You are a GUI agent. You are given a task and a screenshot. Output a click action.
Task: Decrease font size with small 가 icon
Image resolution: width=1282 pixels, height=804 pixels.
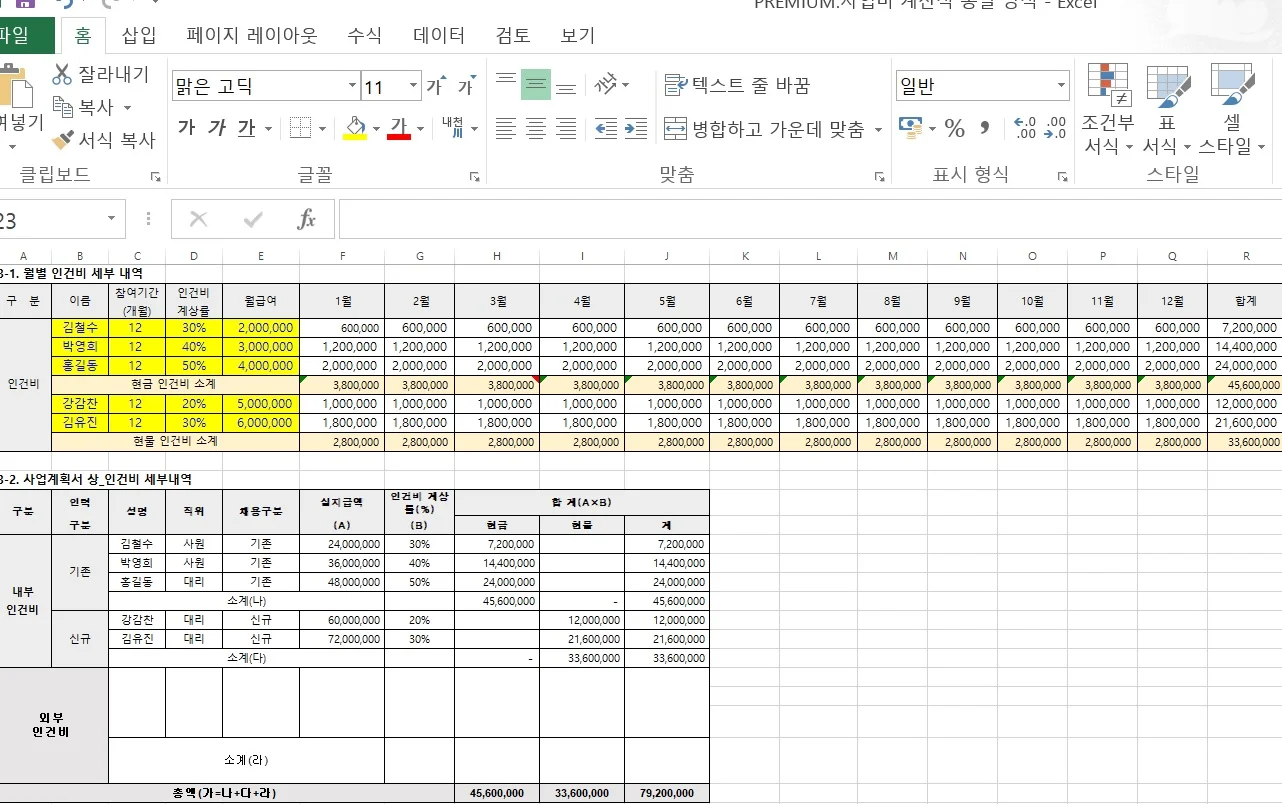click(465, 86)
